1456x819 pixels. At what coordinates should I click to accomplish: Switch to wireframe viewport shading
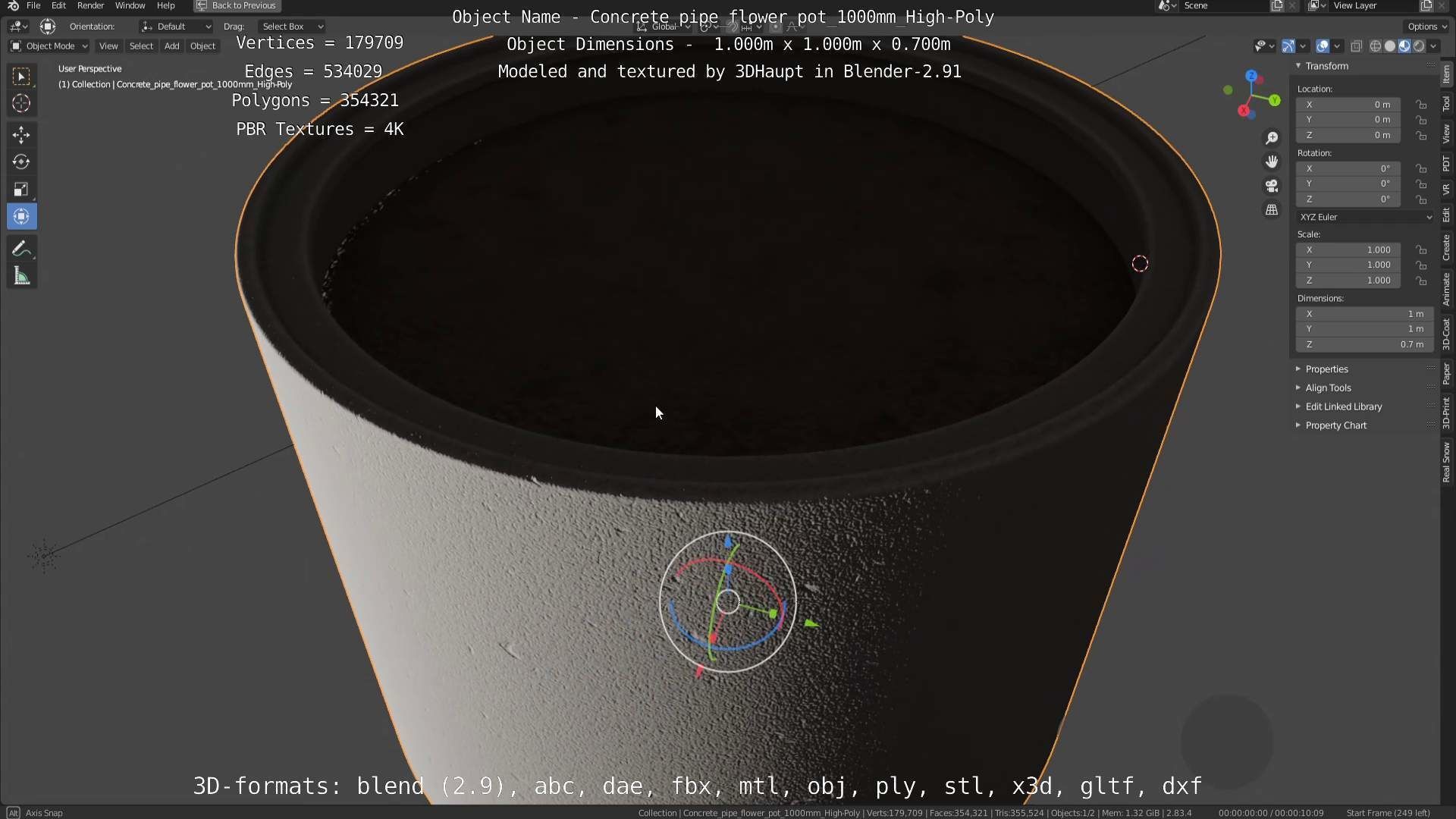point(1375,46)
